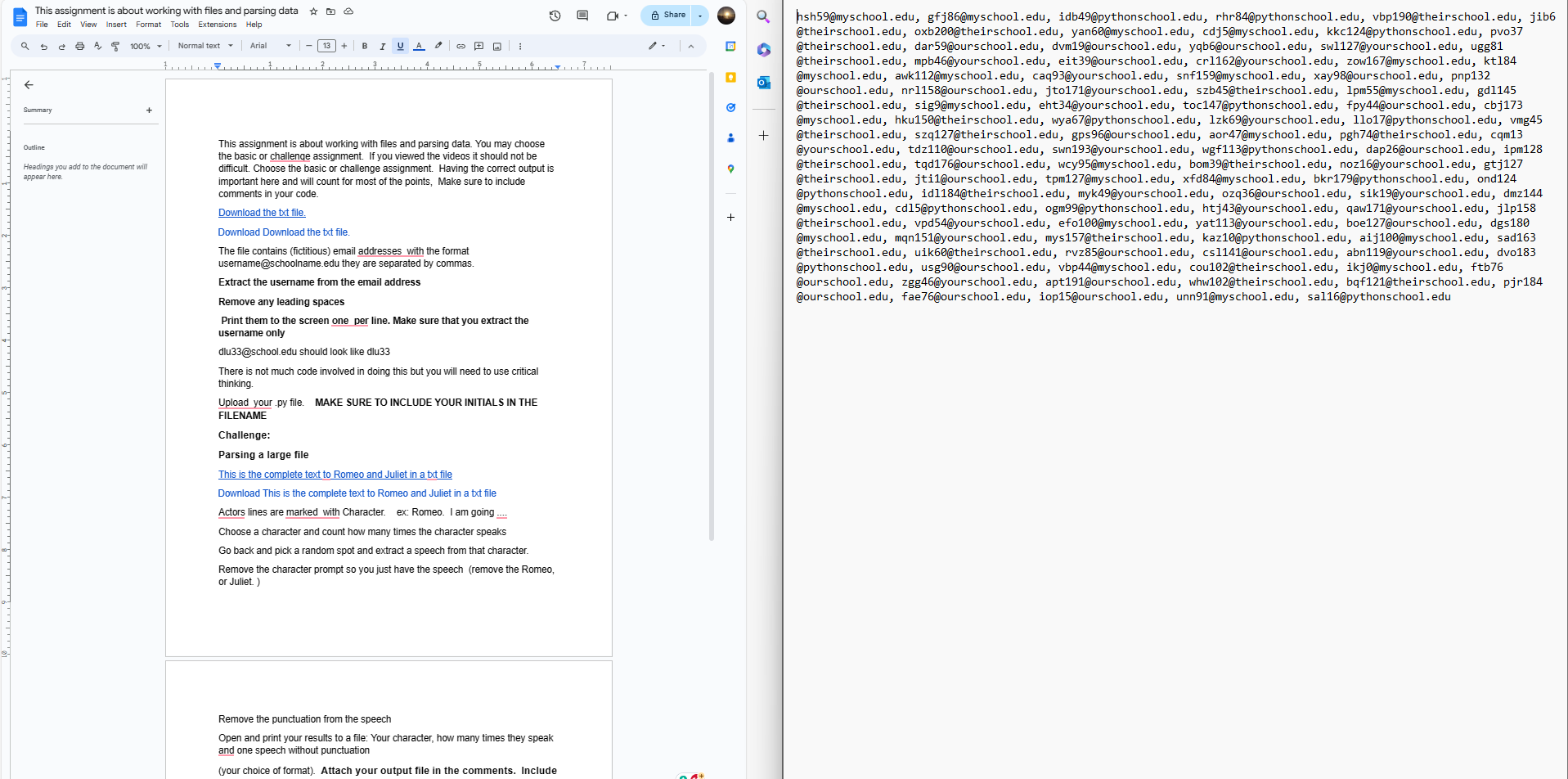Open the Google Tasks side panel

coord(730,107)
